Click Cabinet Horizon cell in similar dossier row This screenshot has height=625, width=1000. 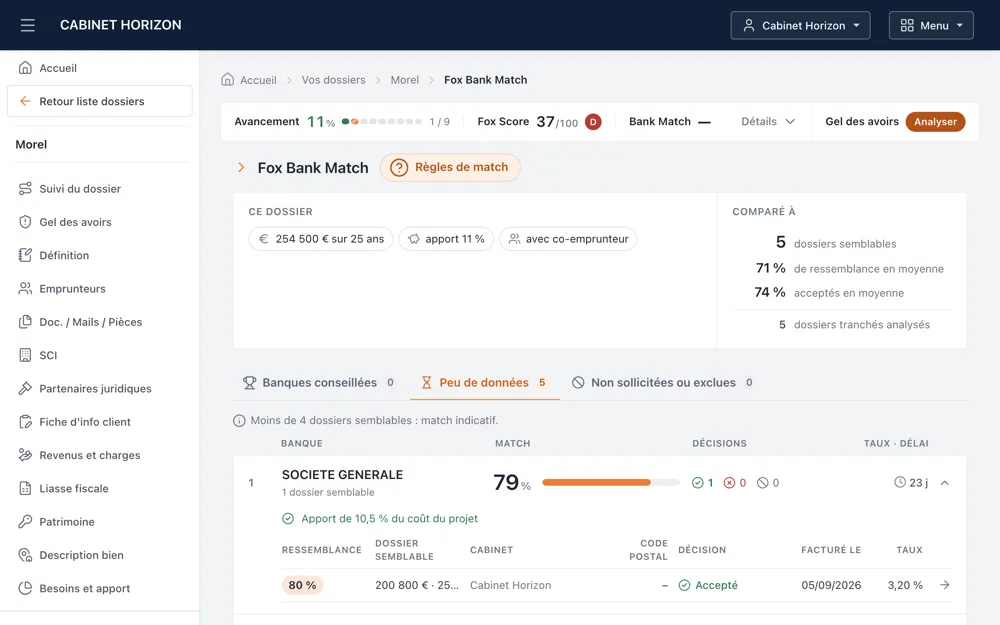510,585
